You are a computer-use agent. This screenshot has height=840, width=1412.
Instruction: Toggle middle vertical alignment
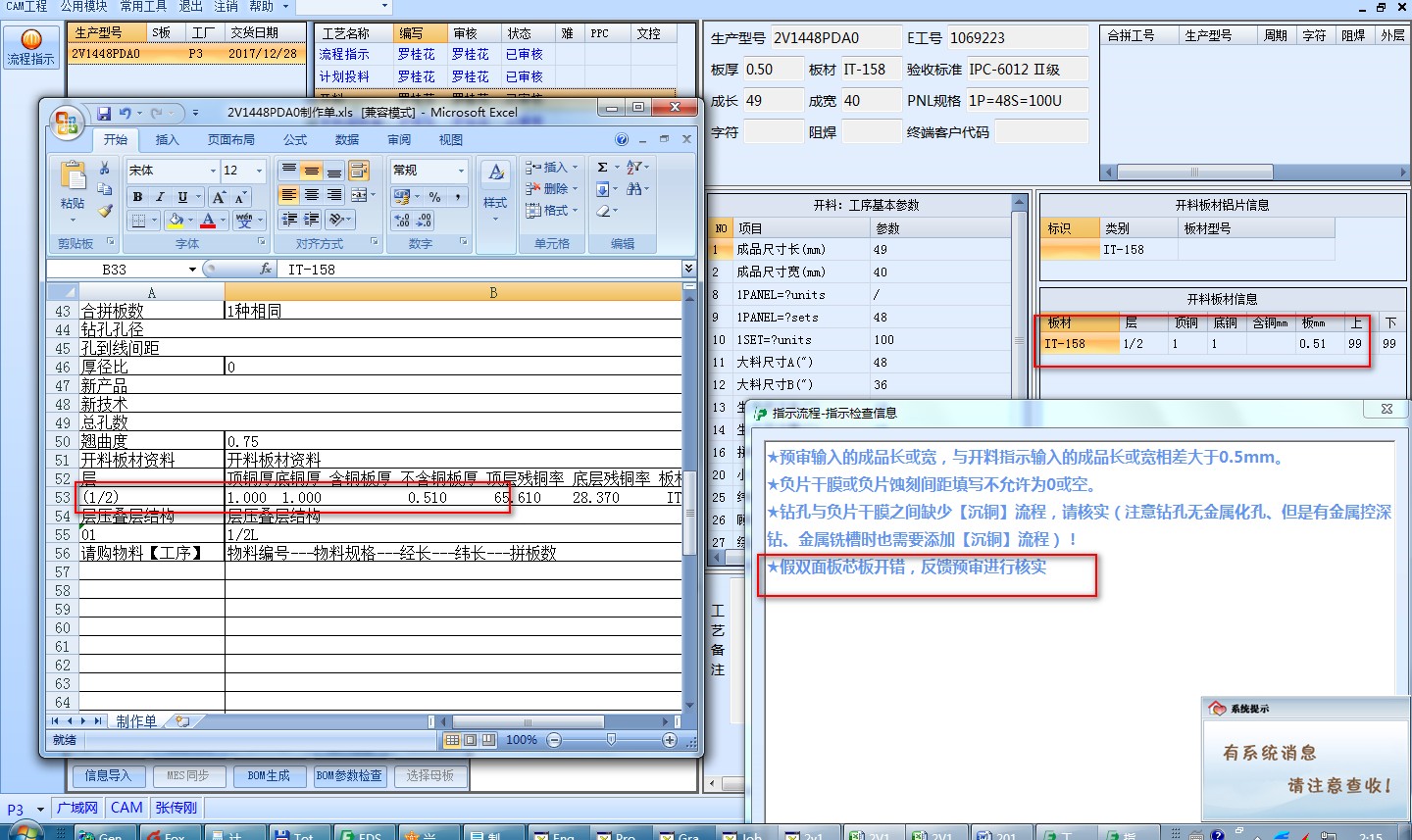click(x=312, y=171)
